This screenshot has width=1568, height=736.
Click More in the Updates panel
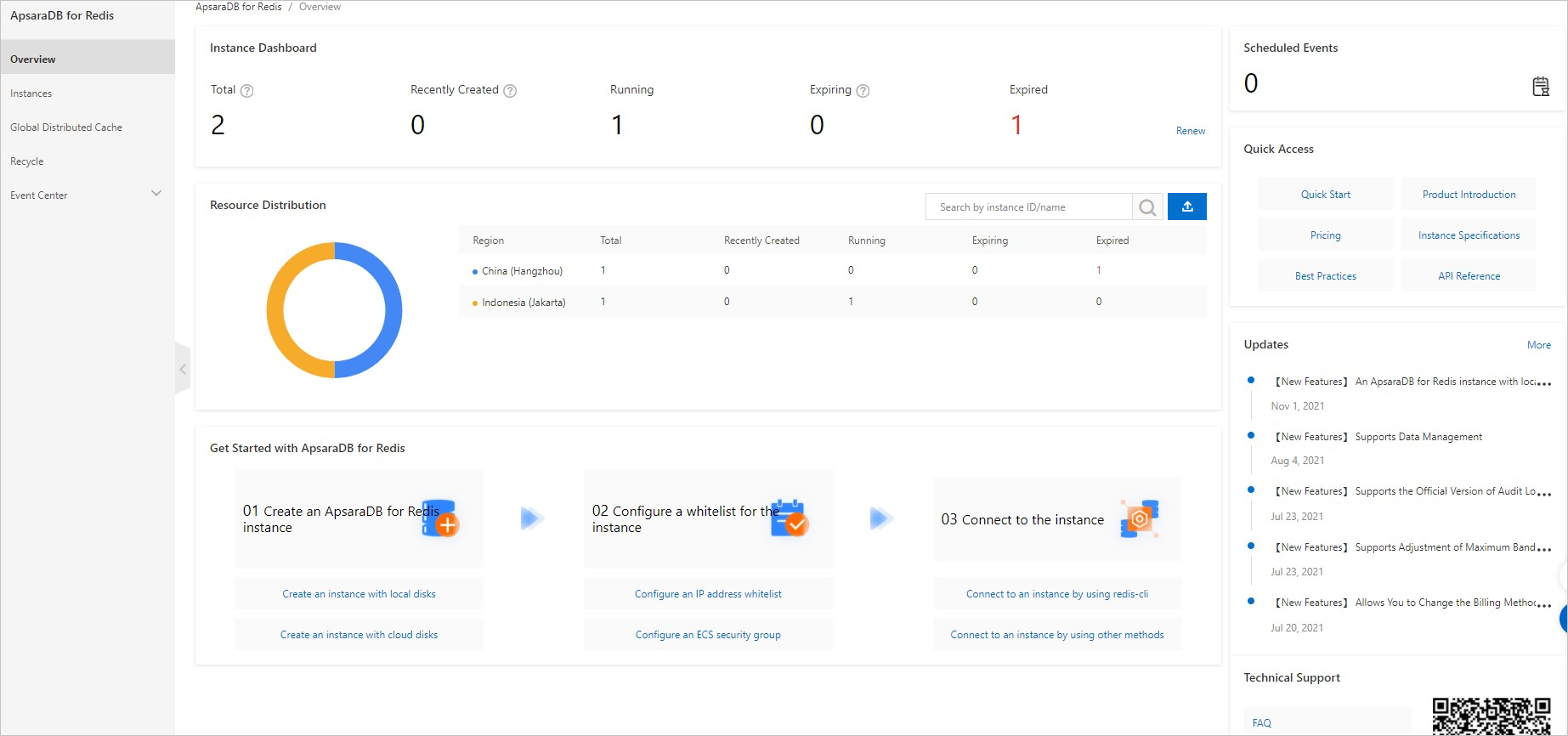click(1538, 345)
